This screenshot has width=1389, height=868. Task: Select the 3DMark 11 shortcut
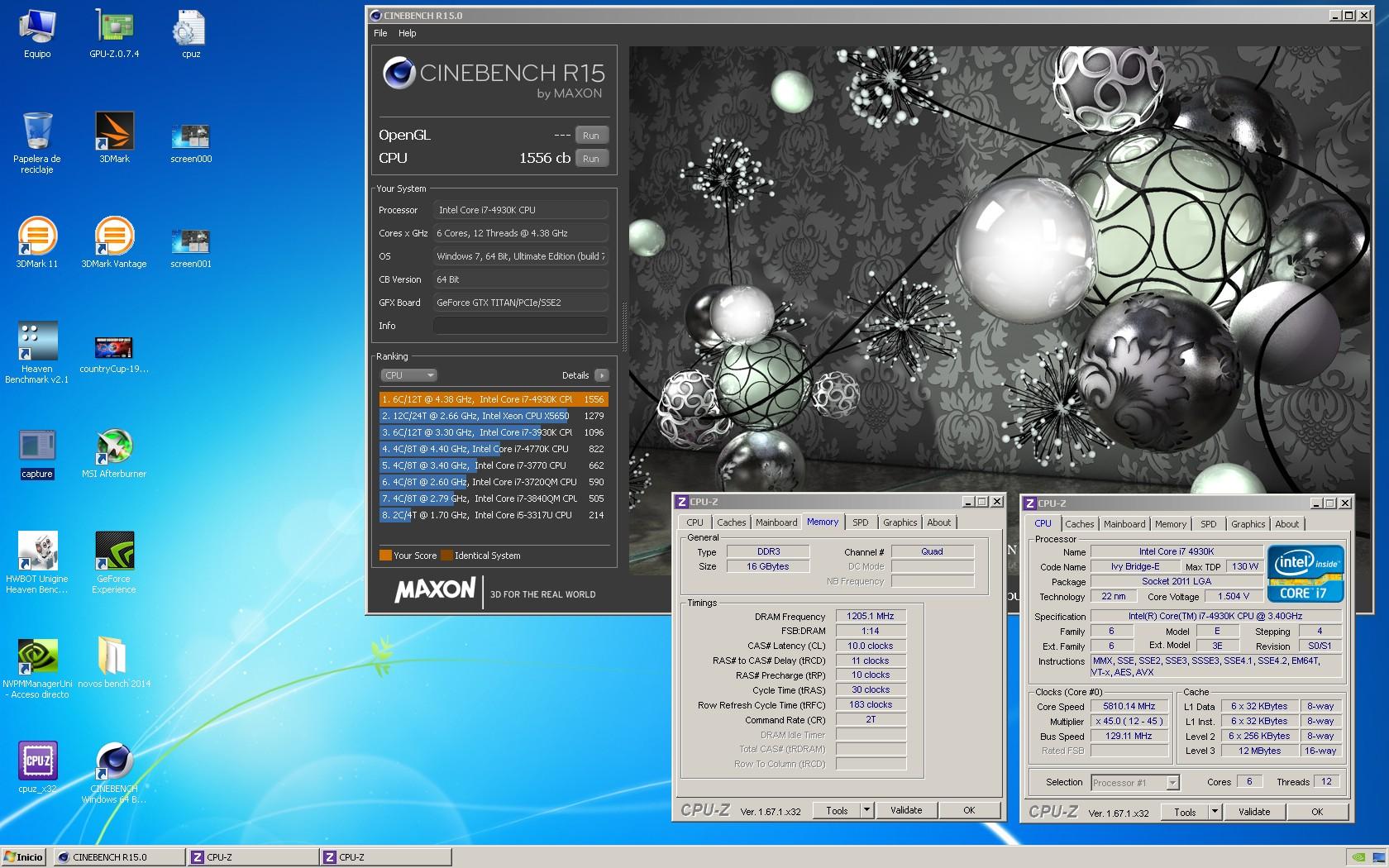pos(37,243)
